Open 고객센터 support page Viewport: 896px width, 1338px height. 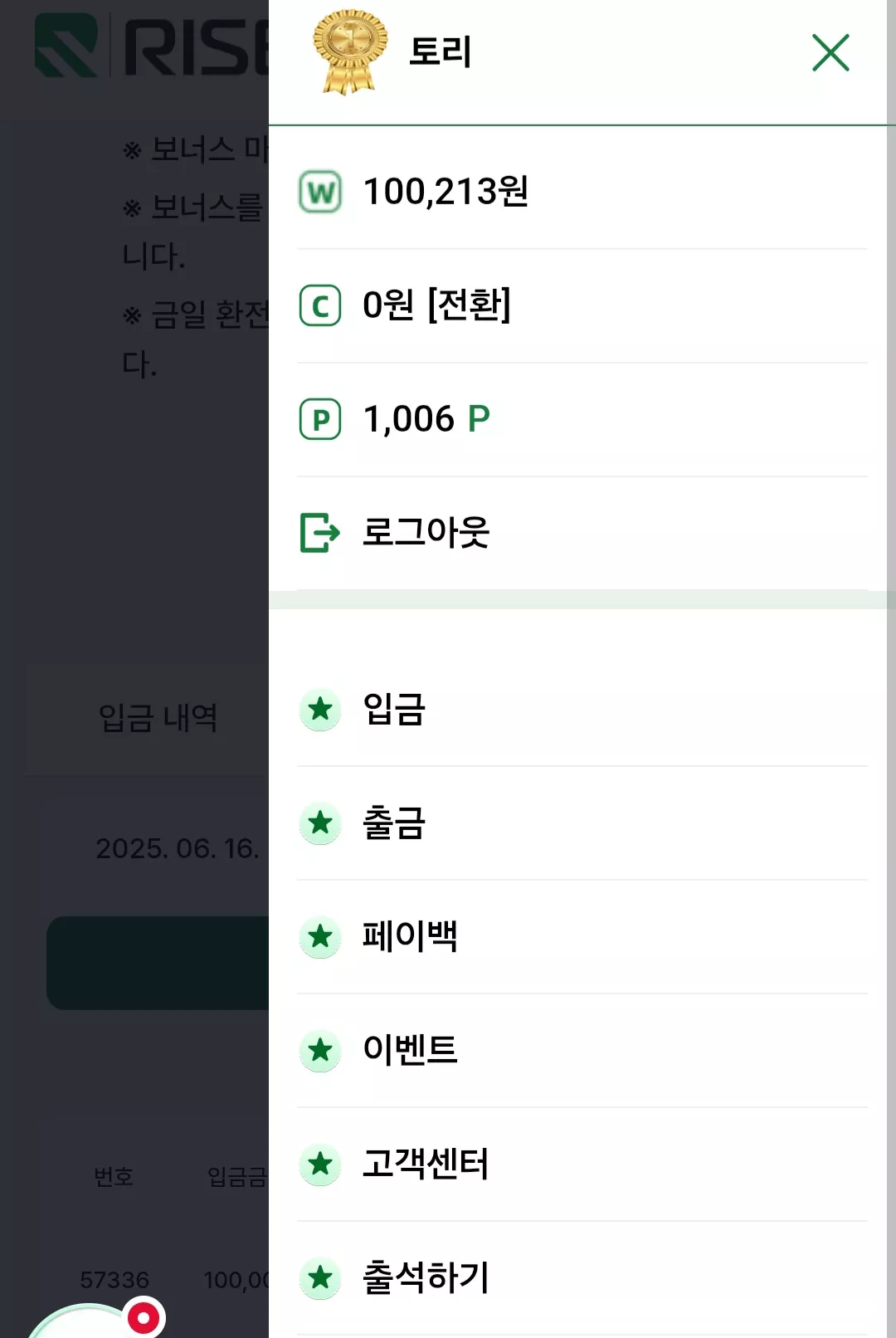582,1165
